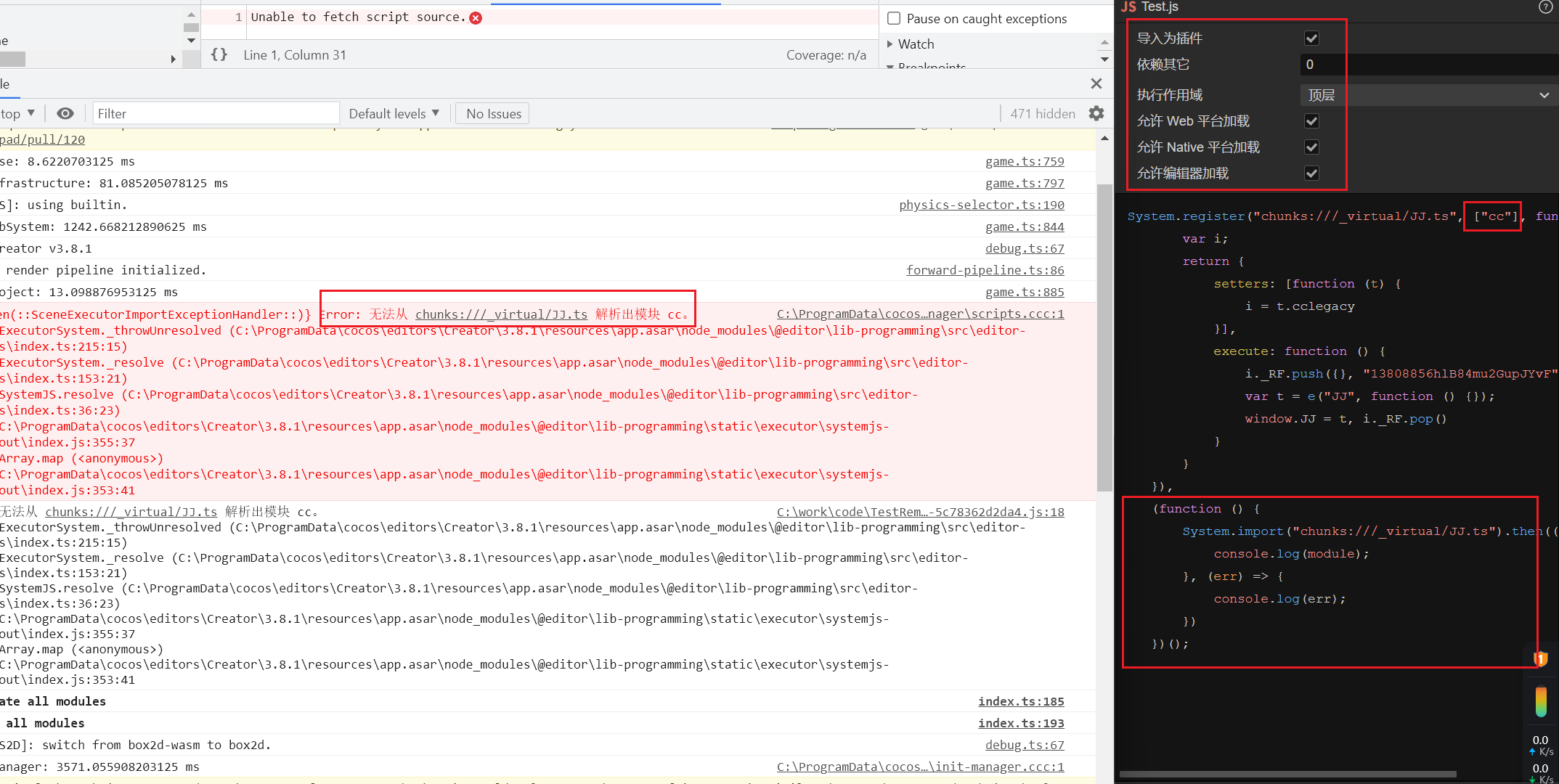Toggle 允许编辑器加载 checkbox
This screenshot has width=1559, height=784.
point(1311,173)
